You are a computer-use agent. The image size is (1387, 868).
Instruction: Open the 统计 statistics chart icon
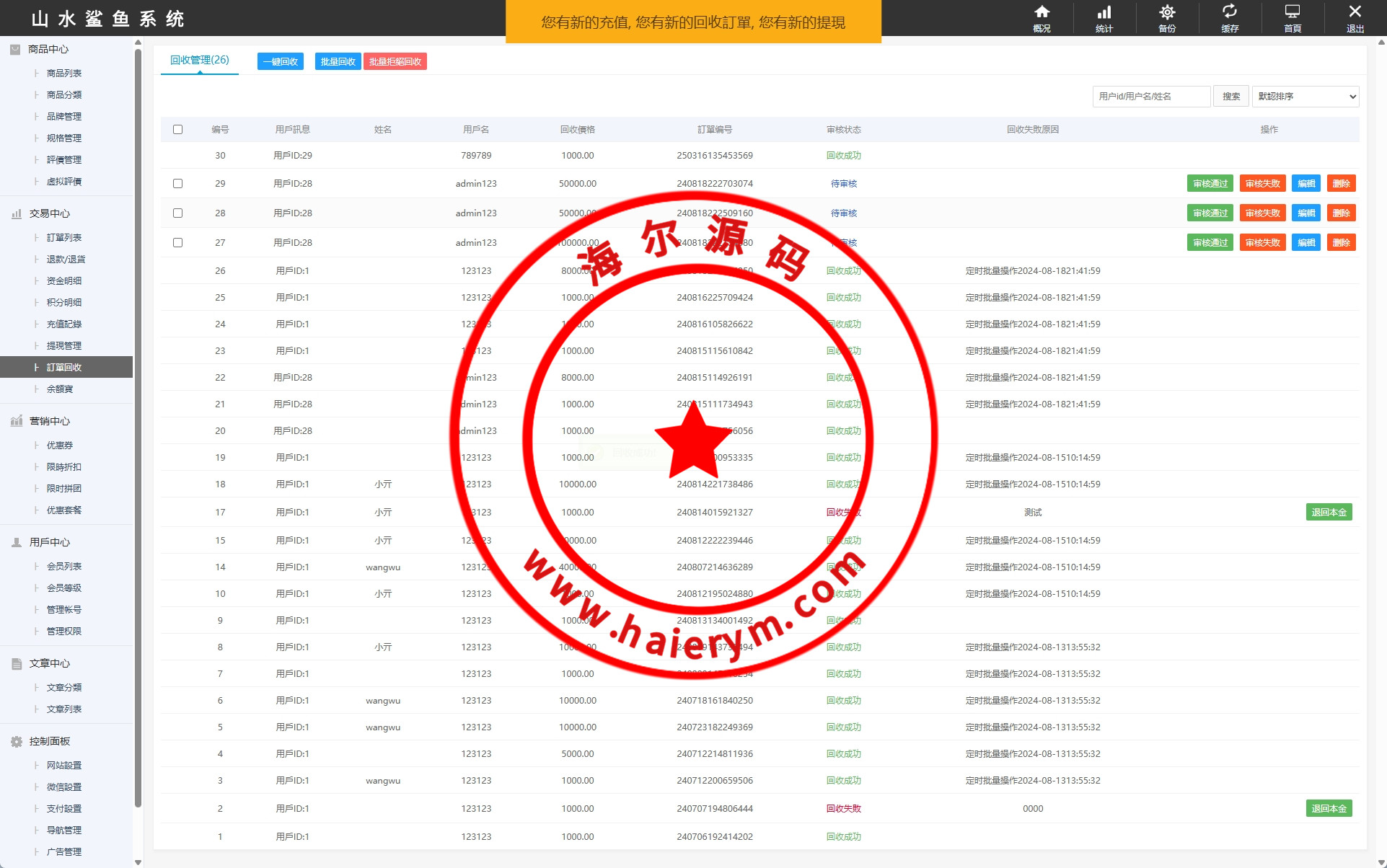[x=1104, y=12]
